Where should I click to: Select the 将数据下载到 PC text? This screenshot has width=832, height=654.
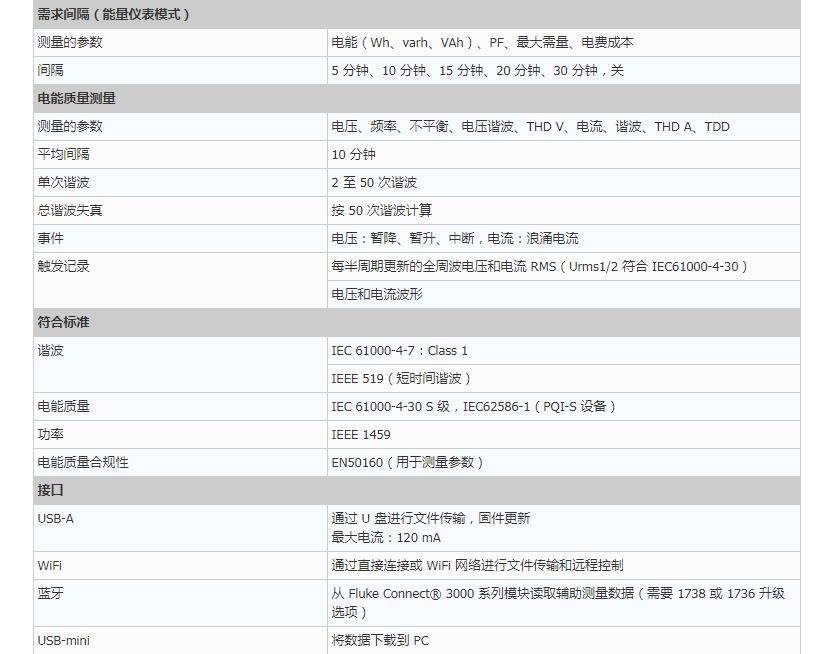click(x=380, y=641)
